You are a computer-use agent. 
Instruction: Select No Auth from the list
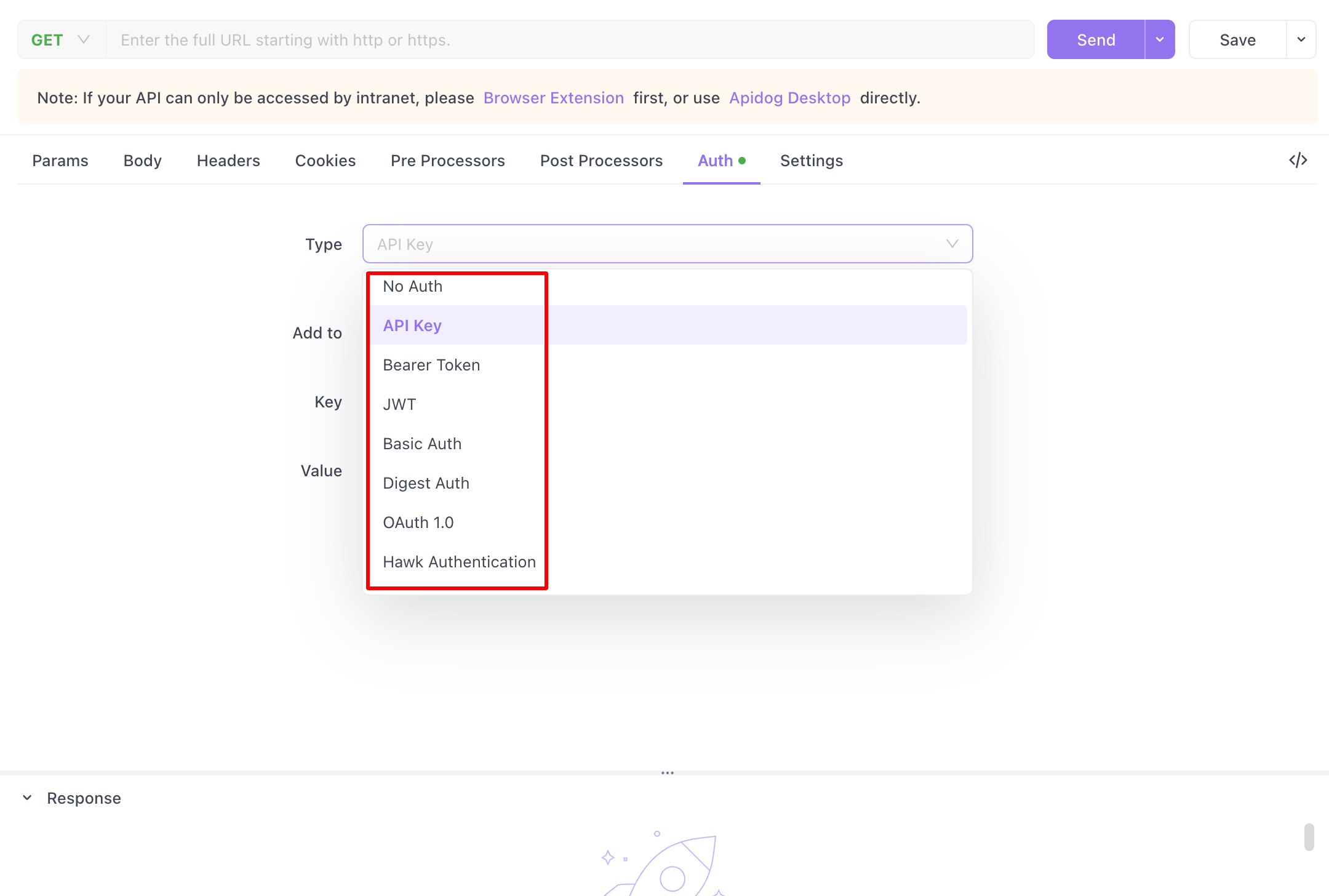tap(412, 286)
